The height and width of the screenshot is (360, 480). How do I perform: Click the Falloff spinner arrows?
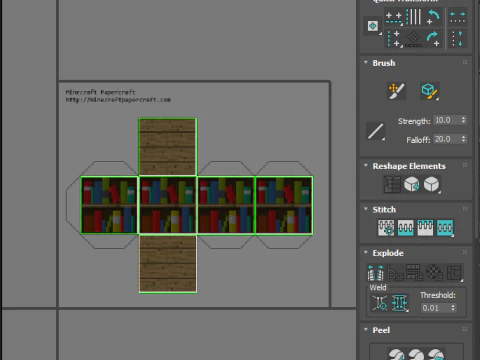point(463,139)
